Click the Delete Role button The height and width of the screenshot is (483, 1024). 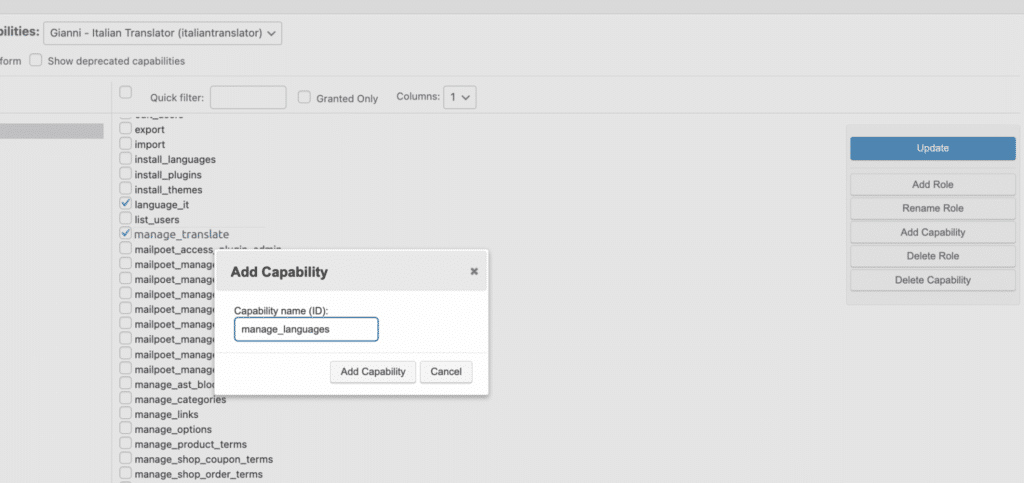[x=933, y=256]
